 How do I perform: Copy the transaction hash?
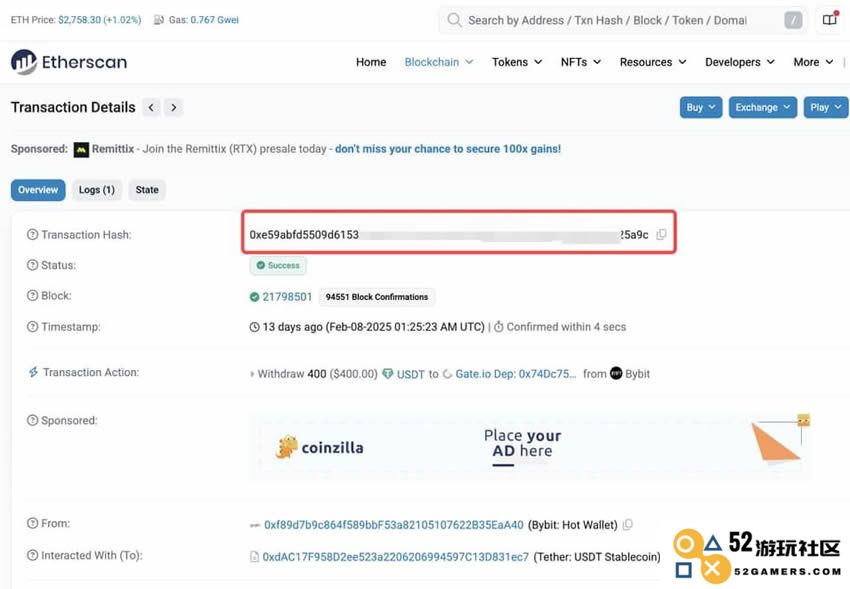click(x=661, y=235)
